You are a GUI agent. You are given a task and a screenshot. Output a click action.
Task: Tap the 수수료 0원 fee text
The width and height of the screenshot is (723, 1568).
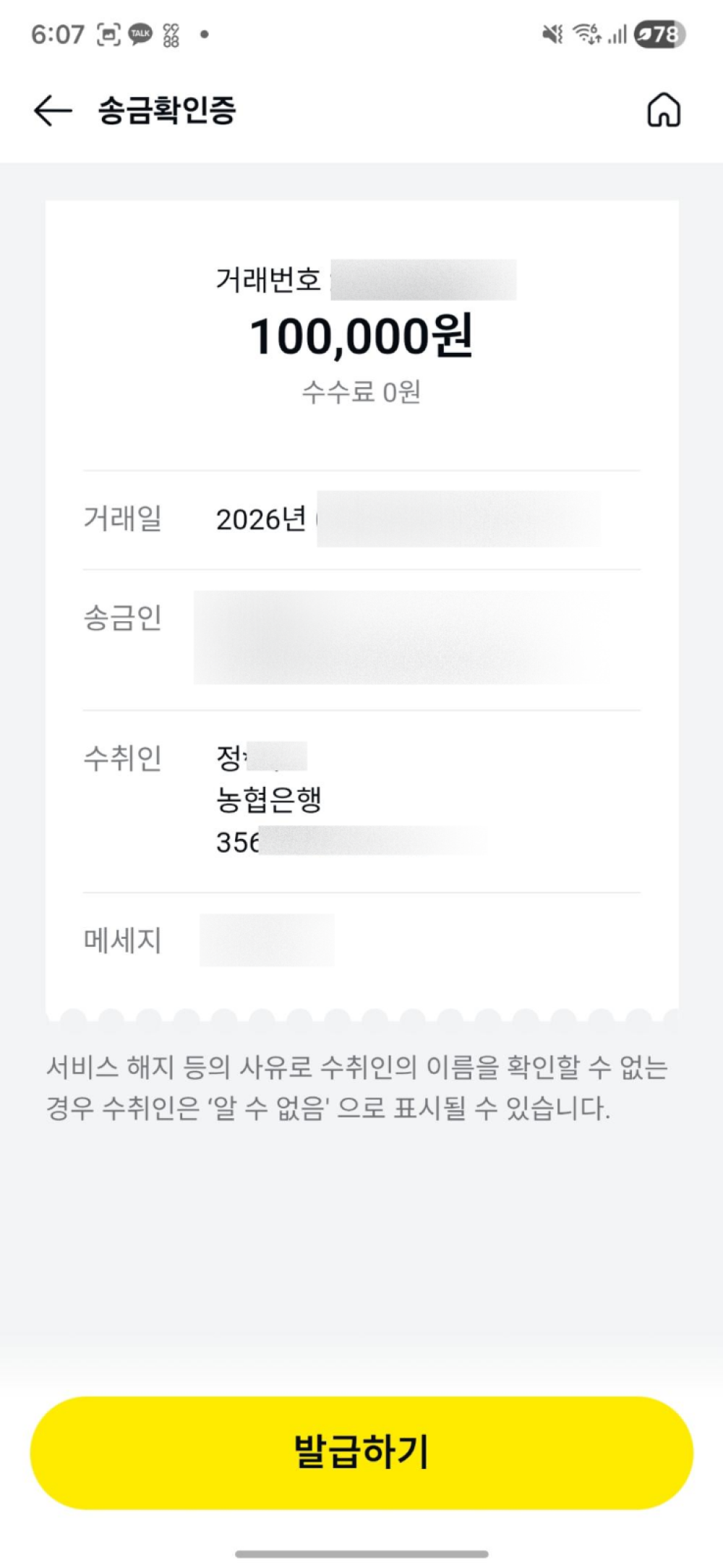tap(361, 392)
